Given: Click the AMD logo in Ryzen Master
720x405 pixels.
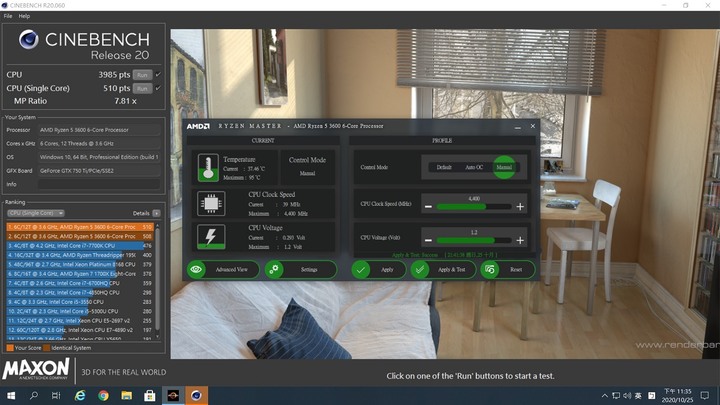Looking at the screenshot, I should tap(198, 126).
